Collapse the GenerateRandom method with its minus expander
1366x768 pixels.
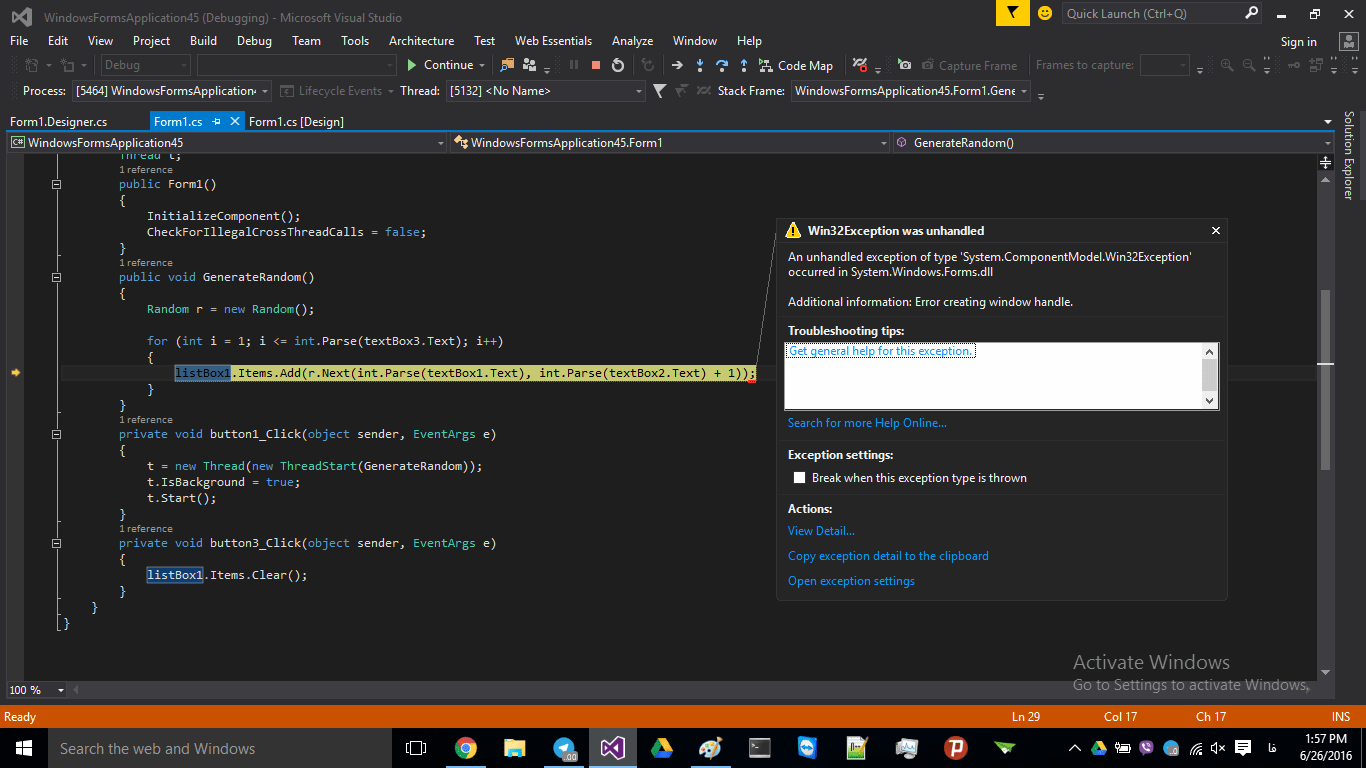[57, 277]
